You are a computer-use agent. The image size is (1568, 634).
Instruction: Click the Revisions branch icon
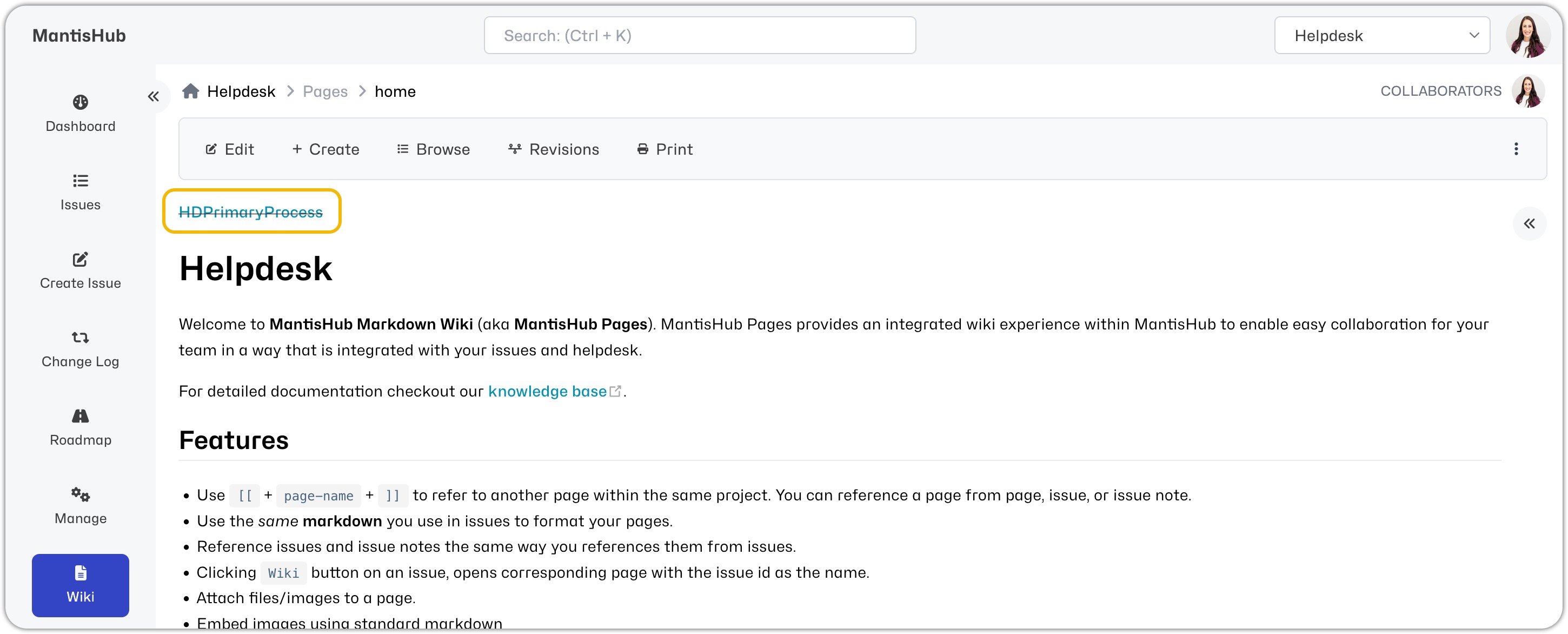pos(515,149)
